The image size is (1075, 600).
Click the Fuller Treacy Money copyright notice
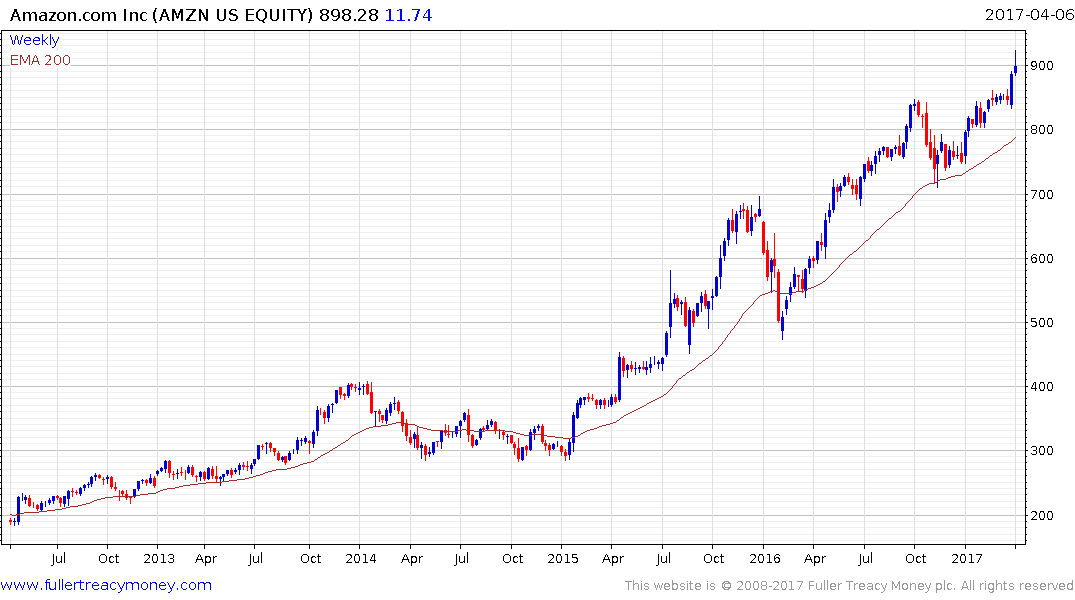(x=849, y=586)
